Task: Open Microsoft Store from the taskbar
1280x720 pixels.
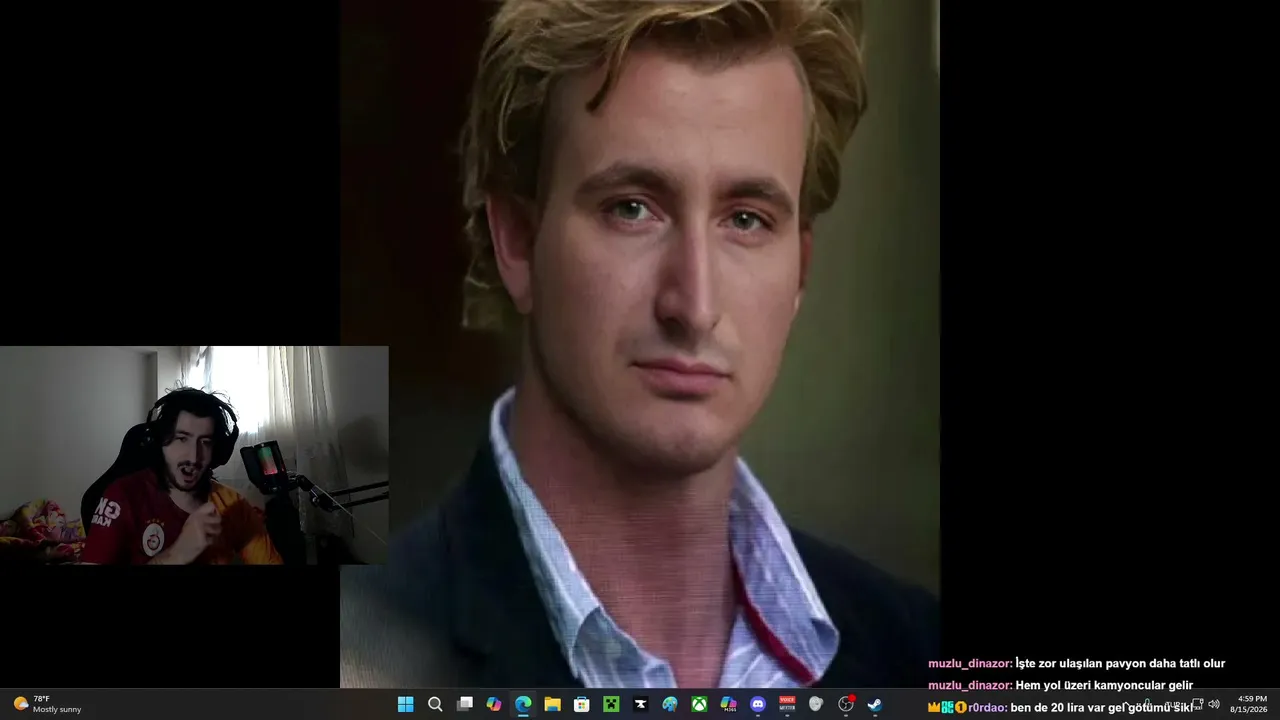Action: click(x=581, y=704)
